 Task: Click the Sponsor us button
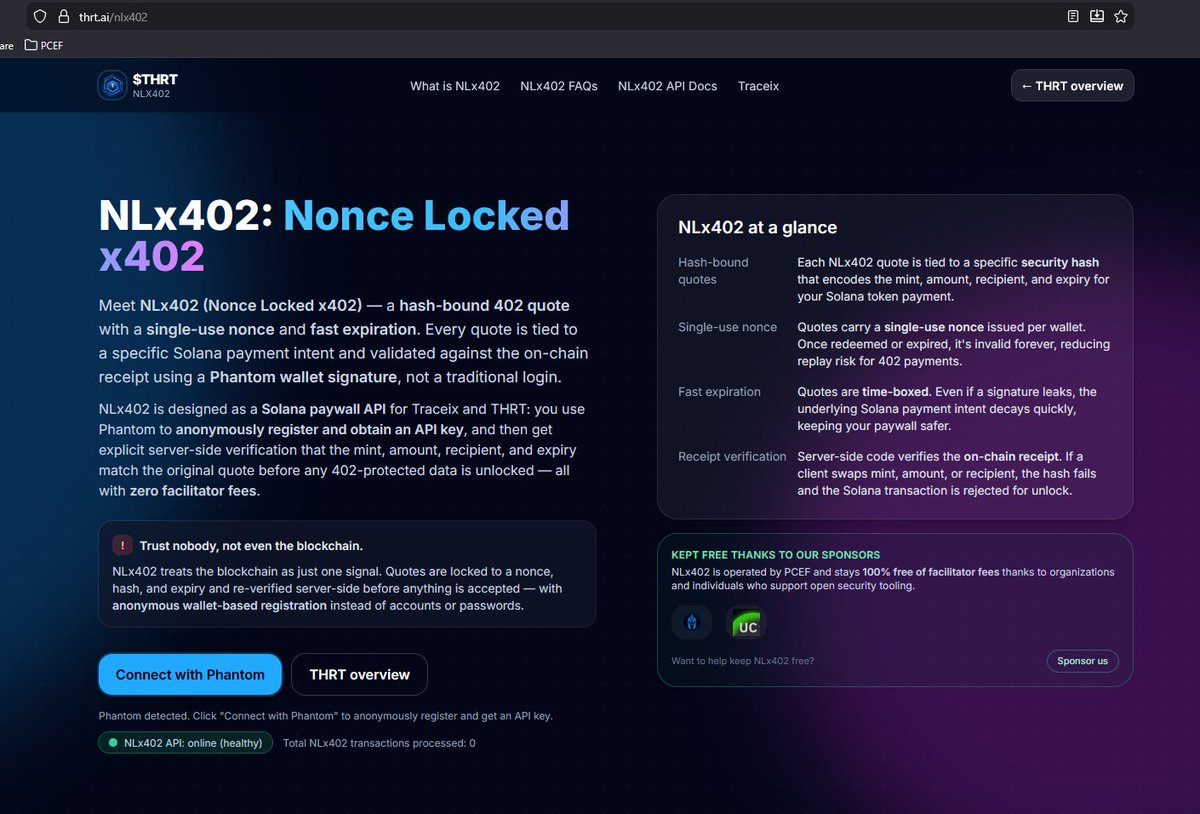(x=1082, y=661)
